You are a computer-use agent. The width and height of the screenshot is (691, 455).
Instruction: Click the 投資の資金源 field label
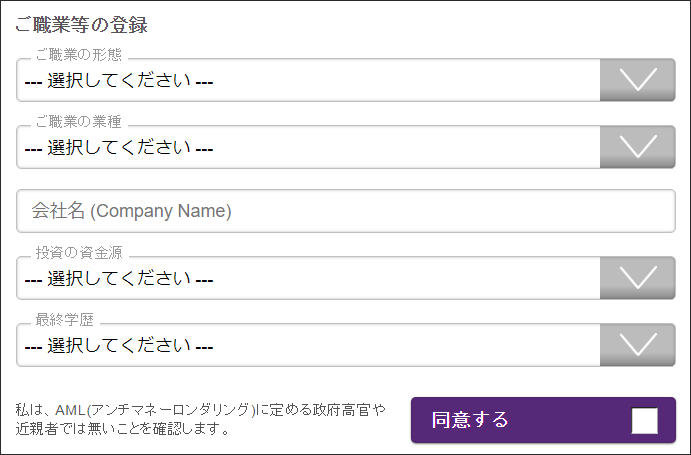[x=79, y=253]
